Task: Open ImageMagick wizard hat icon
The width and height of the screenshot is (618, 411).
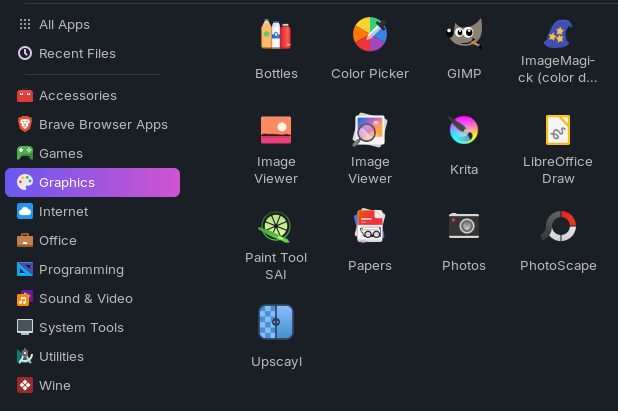Action: 558,34
